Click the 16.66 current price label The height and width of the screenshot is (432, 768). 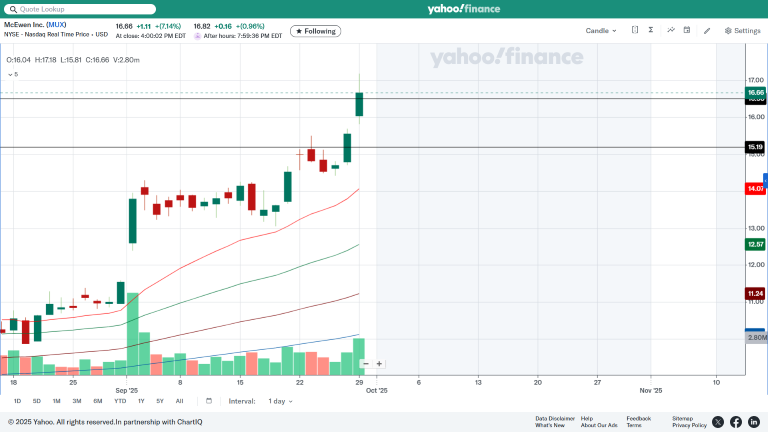[755, 92]
